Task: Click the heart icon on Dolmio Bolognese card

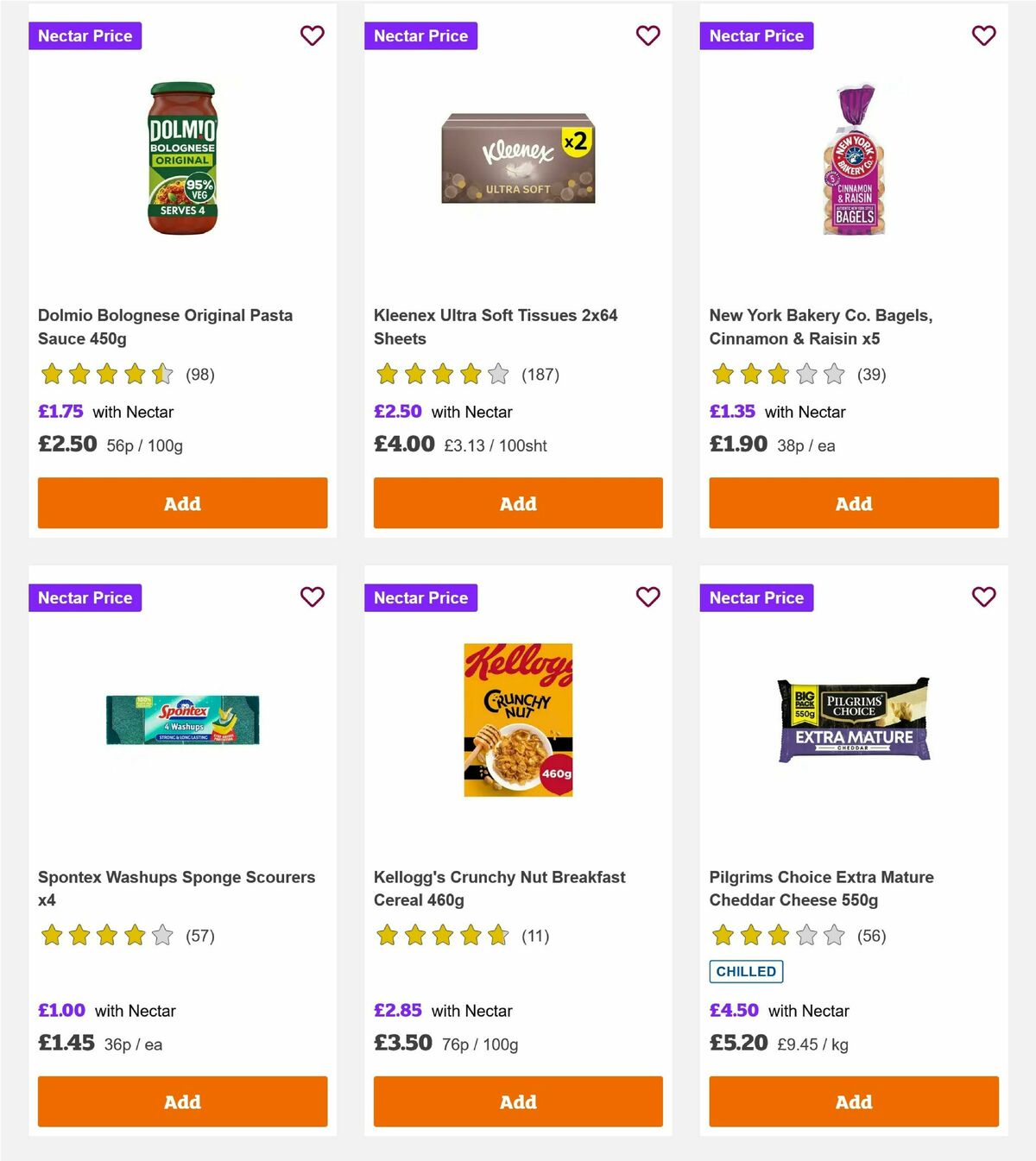Action: [x=312, y=35]
